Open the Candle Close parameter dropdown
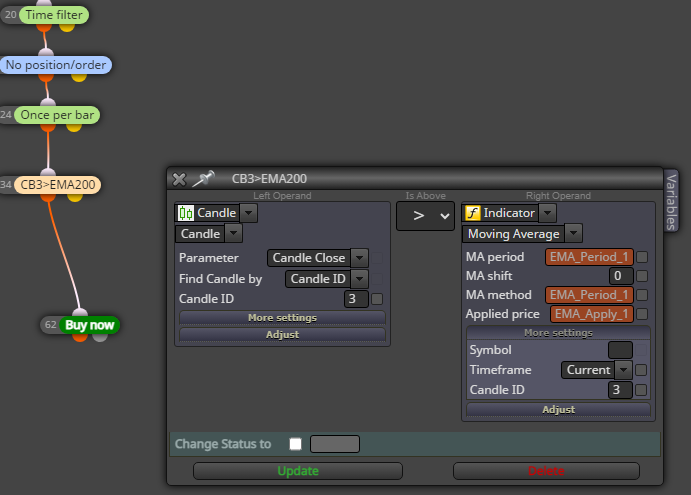 click(360, 258)
